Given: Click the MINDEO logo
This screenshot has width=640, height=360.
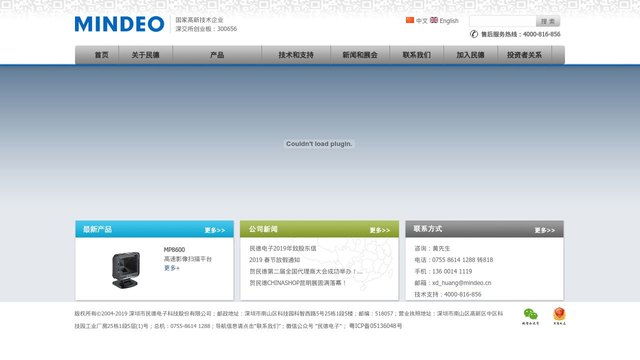Looking at the screenshot, I should click(119, 24).
